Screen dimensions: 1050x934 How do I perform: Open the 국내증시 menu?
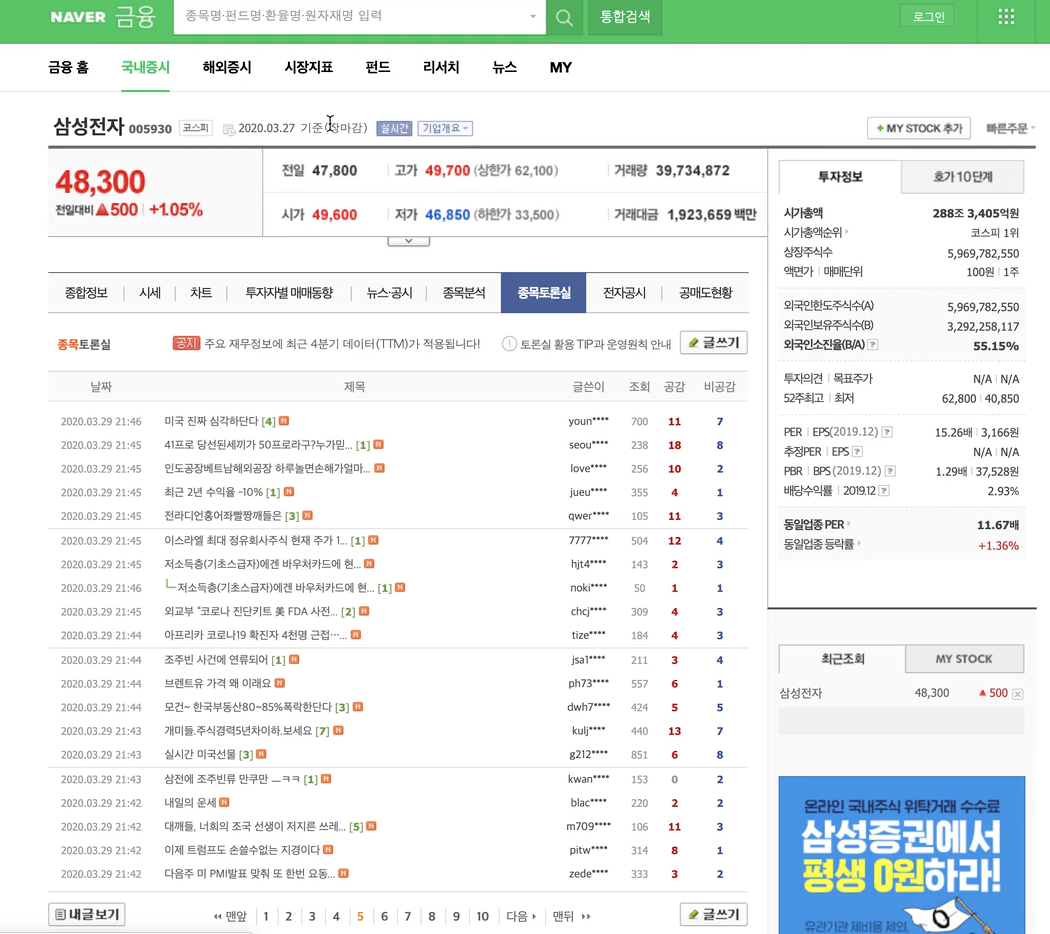click(145, 67)
